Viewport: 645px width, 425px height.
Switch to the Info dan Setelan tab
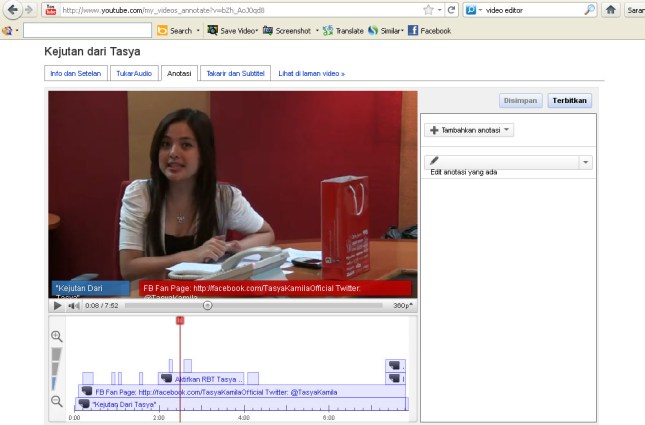[77, 73]
